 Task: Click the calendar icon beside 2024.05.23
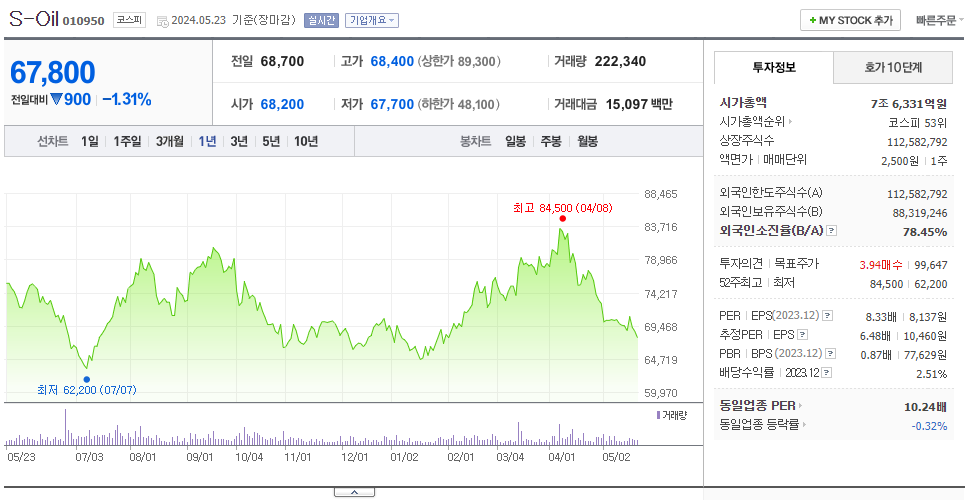coord(162,21)
